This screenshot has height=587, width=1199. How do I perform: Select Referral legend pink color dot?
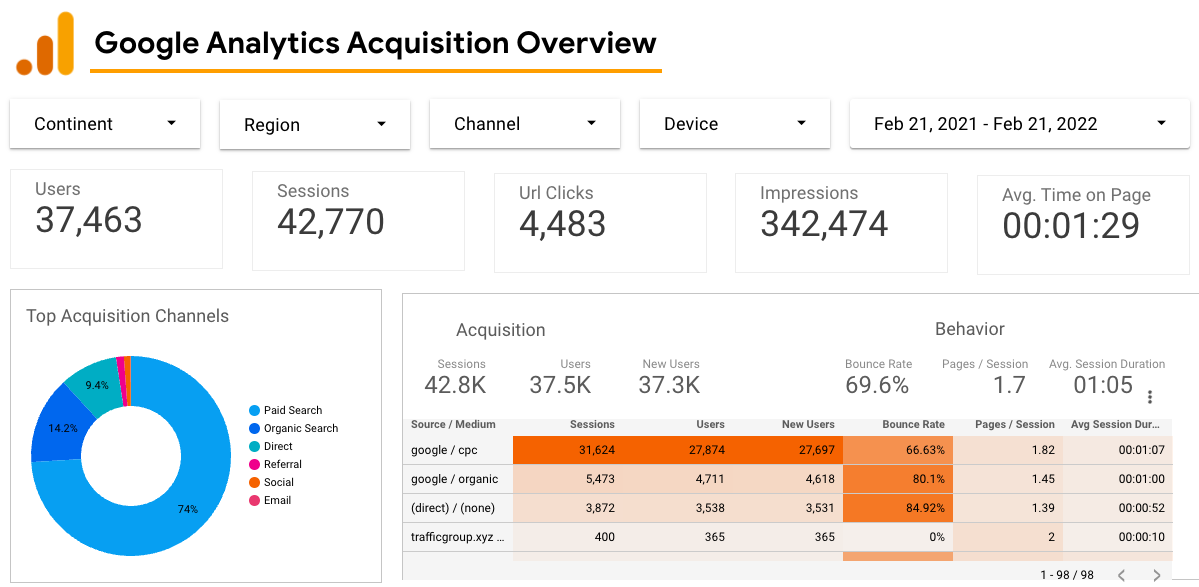255,464
